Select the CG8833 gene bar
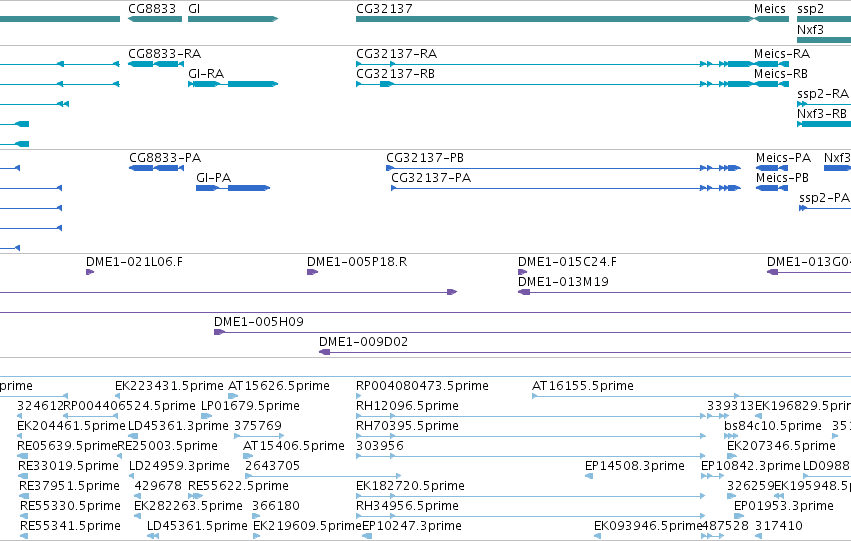The width and height of the screenshot is (851, 541). (155, 19)
